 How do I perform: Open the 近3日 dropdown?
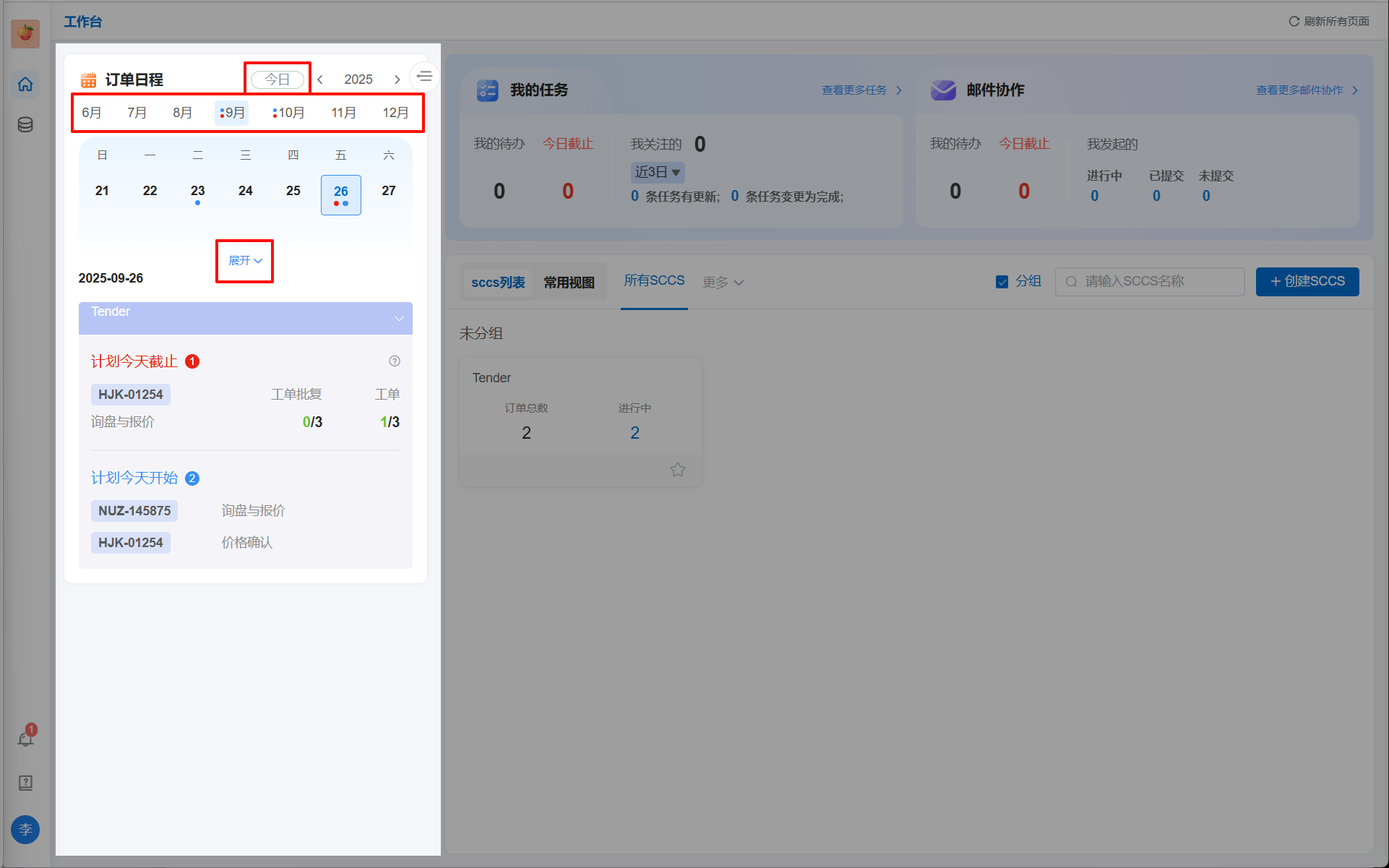coord(657,172)
